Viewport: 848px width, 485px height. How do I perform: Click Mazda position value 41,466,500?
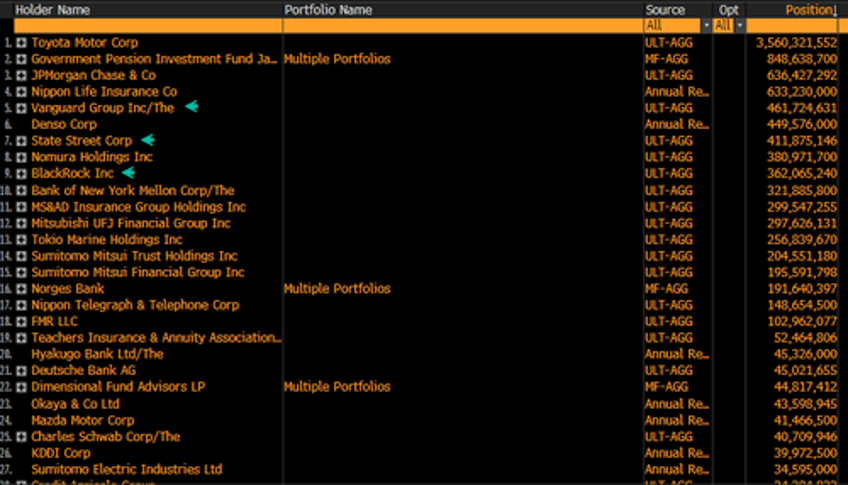(x=805, y=421)
